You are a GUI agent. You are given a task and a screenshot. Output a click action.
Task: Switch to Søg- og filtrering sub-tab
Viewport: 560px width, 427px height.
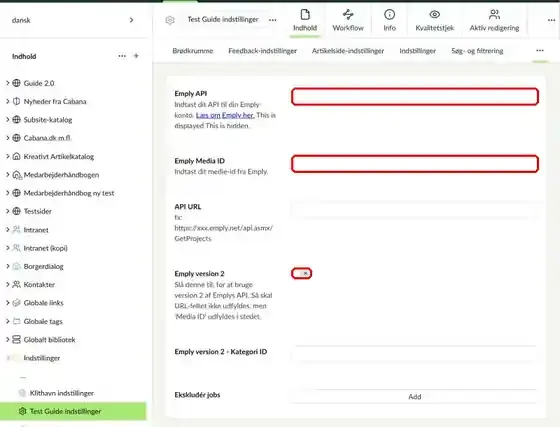pos(477,51)
